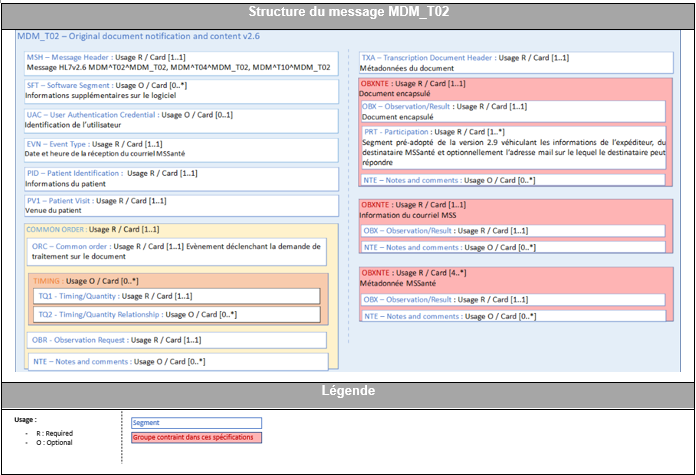Select the TIMING group label

tap(47, 281)
